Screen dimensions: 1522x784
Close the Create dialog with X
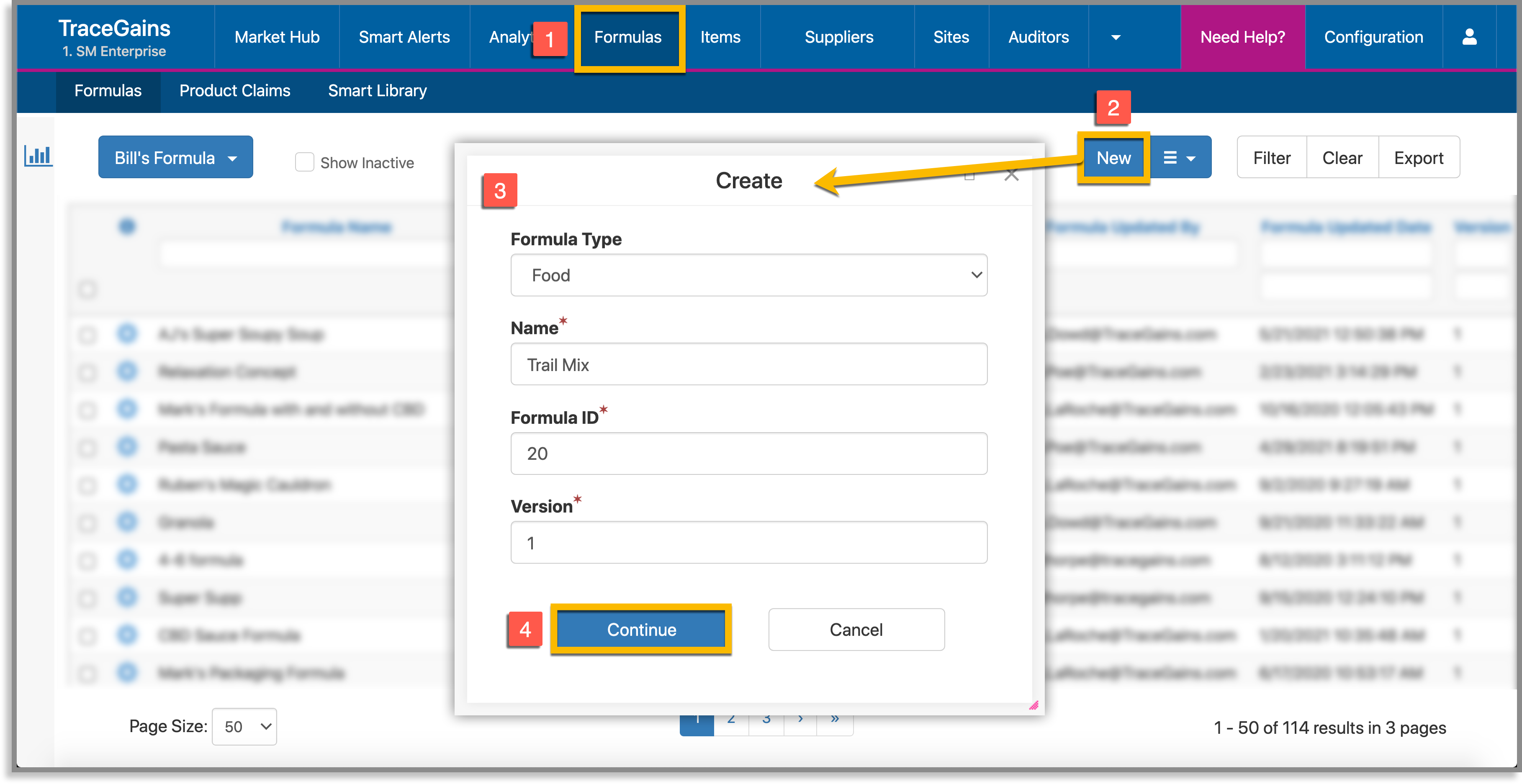click(x=1011, y=175)
